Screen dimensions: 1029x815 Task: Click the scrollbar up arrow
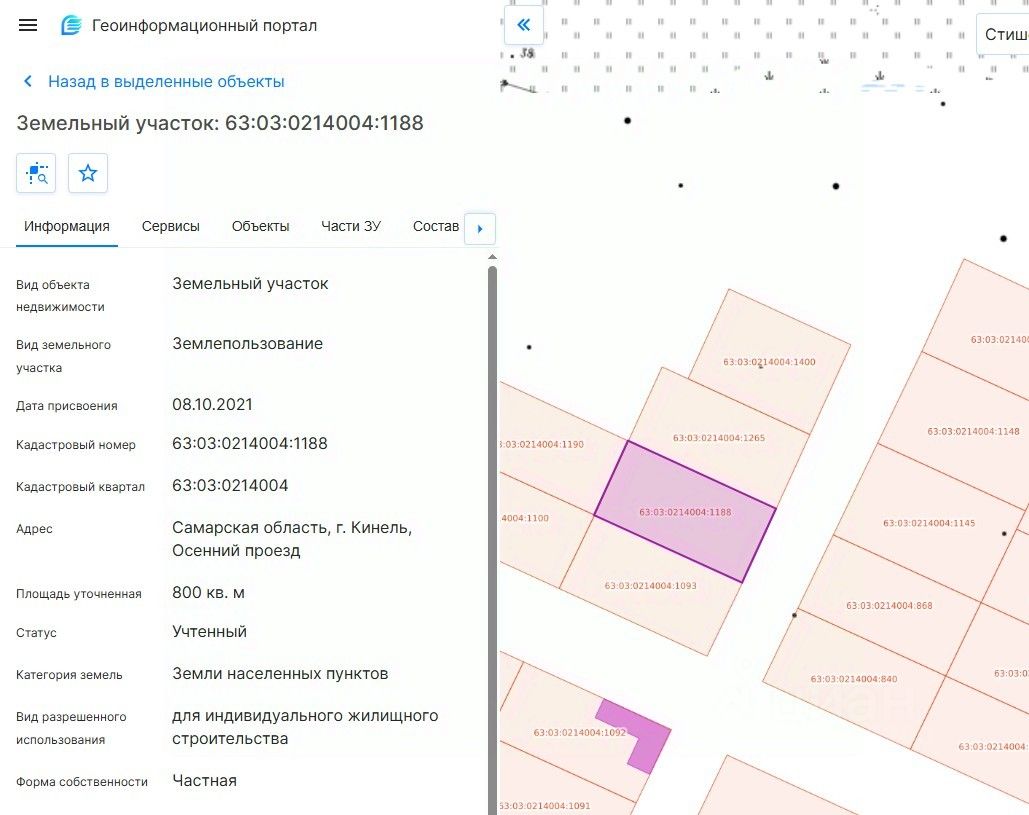[x=492, y=257]
